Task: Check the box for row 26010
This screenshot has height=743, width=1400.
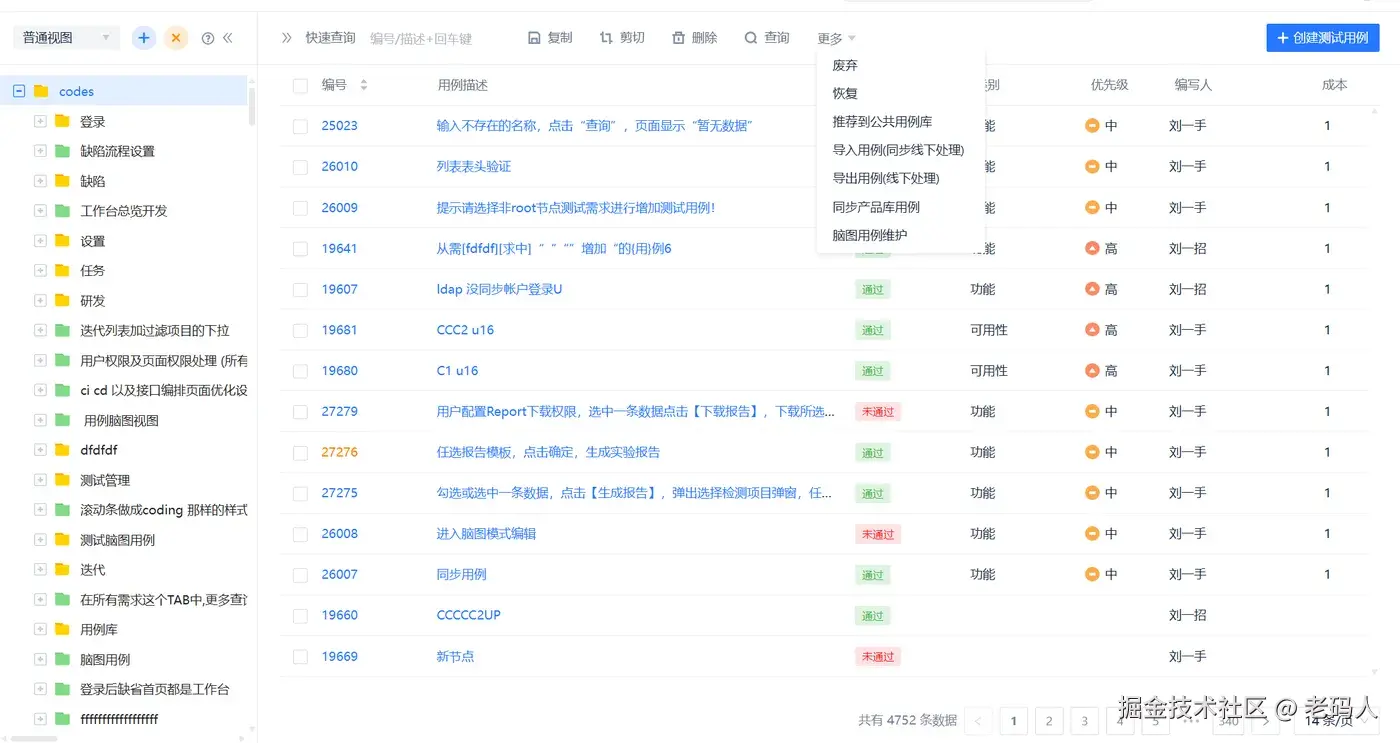Action: (300, 167)
